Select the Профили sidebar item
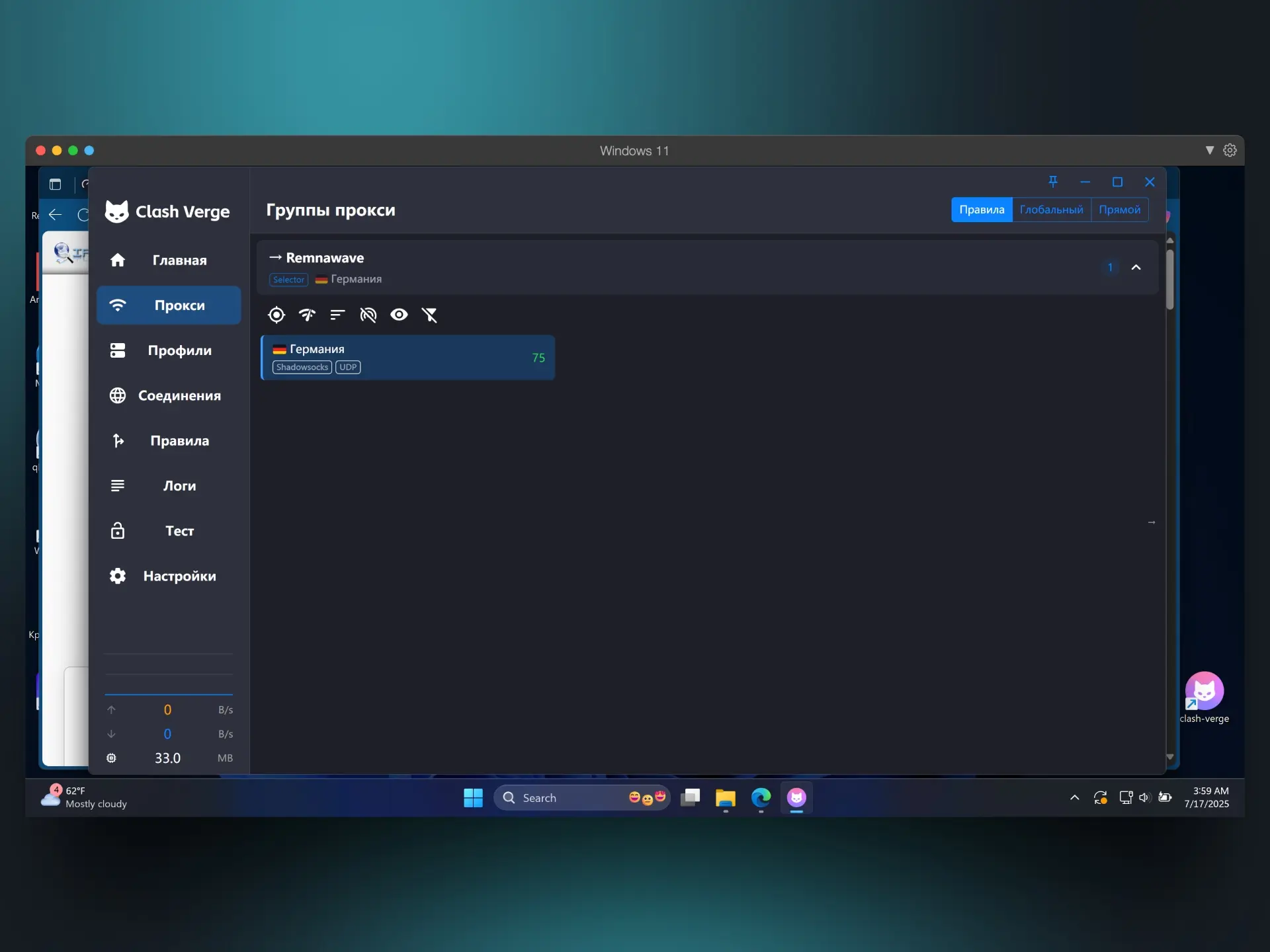This screenshot has height=952, width=1270. click(x=168, y=350)
